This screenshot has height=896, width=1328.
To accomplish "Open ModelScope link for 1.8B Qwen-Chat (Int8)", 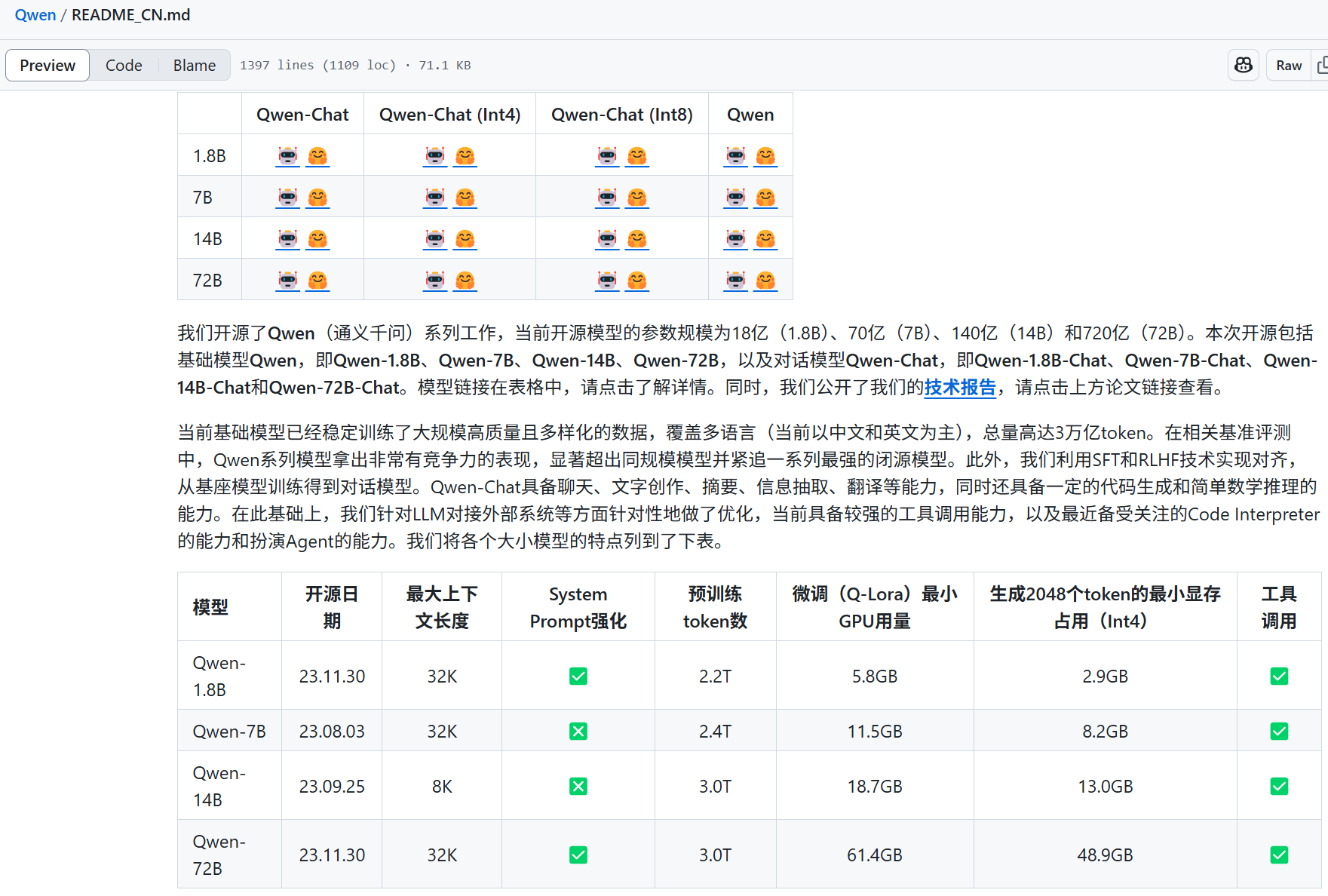I will pyautogui.click(x=607, y=156).
